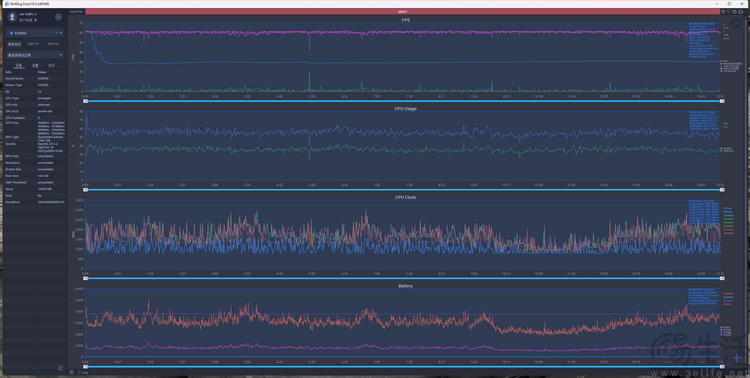The width and height of the screenshot is (750, 378).
Task: Click the CPU Arch value arm64-v8a
Action: pos(45,111)
